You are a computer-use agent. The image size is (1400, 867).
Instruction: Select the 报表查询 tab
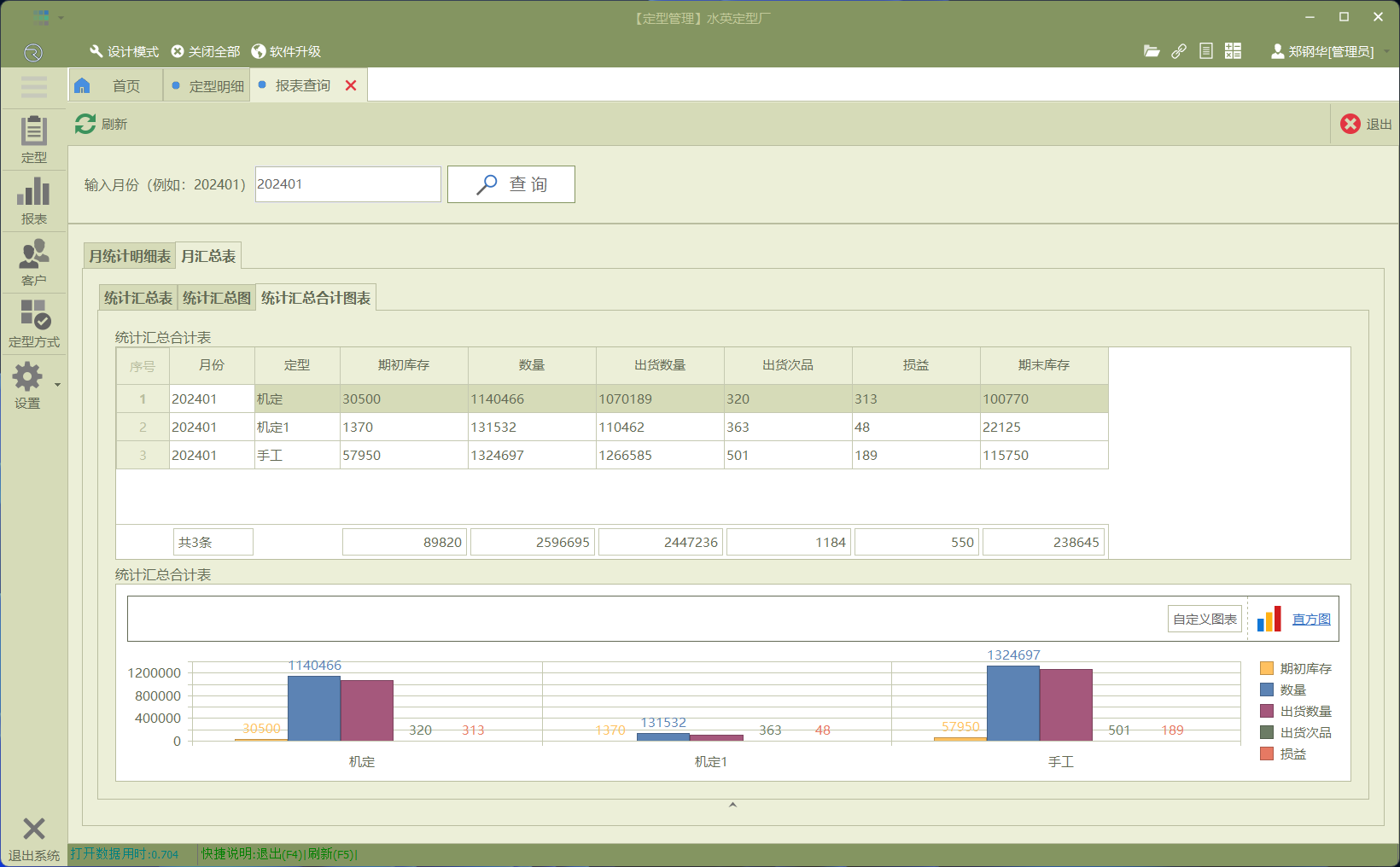[302, 85]
